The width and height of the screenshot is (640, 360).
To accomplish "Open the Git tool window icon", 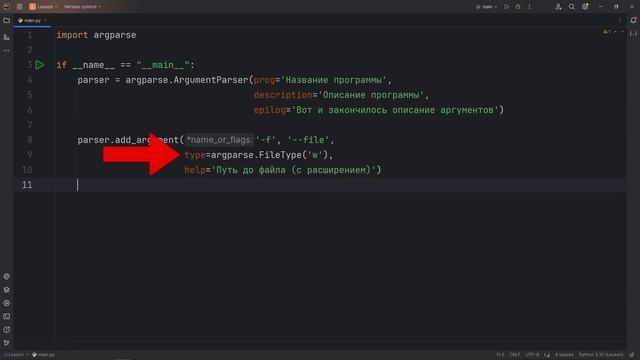I will click(x=7, y=343).
